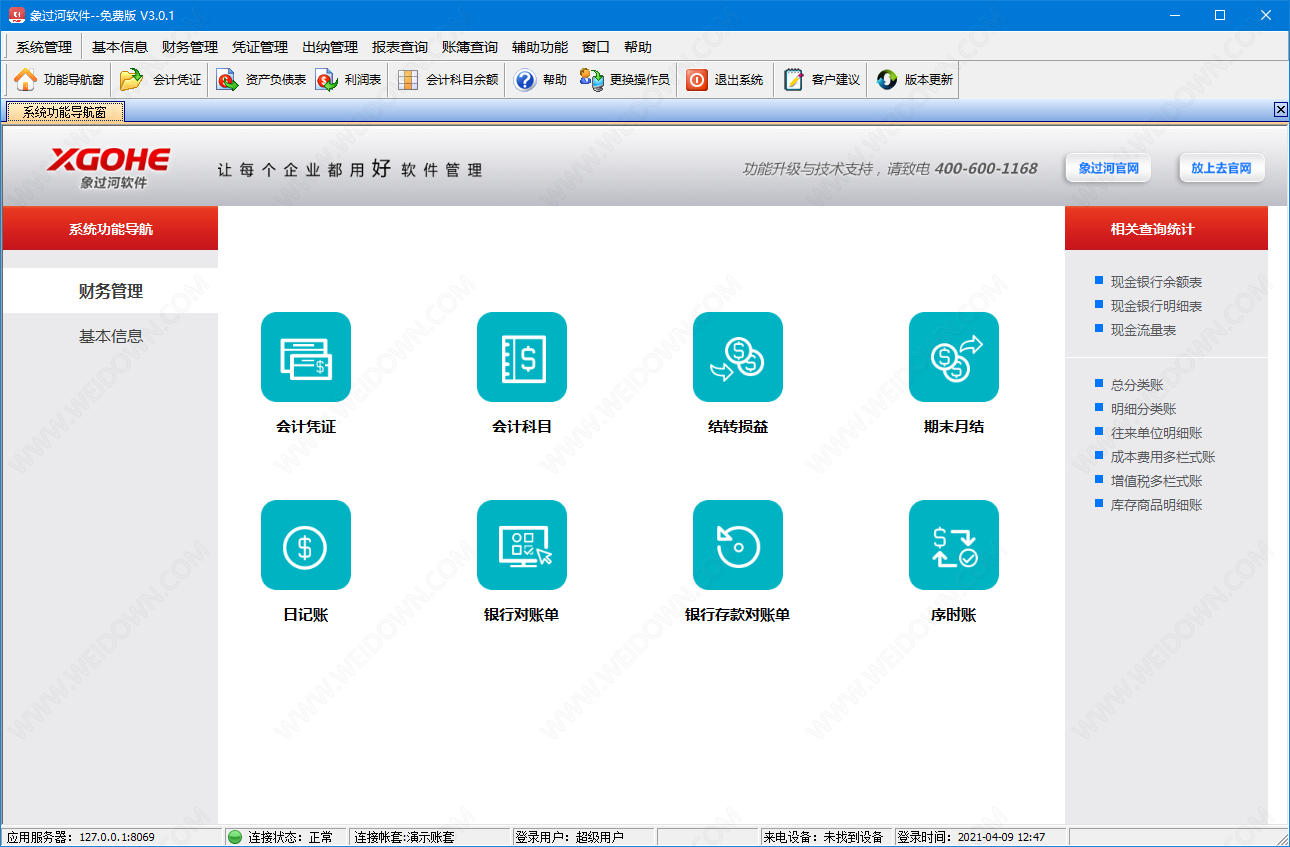Click the app icon in the title bar
The height and width of the screenshot is (847, 1290).
click(16, 15)
